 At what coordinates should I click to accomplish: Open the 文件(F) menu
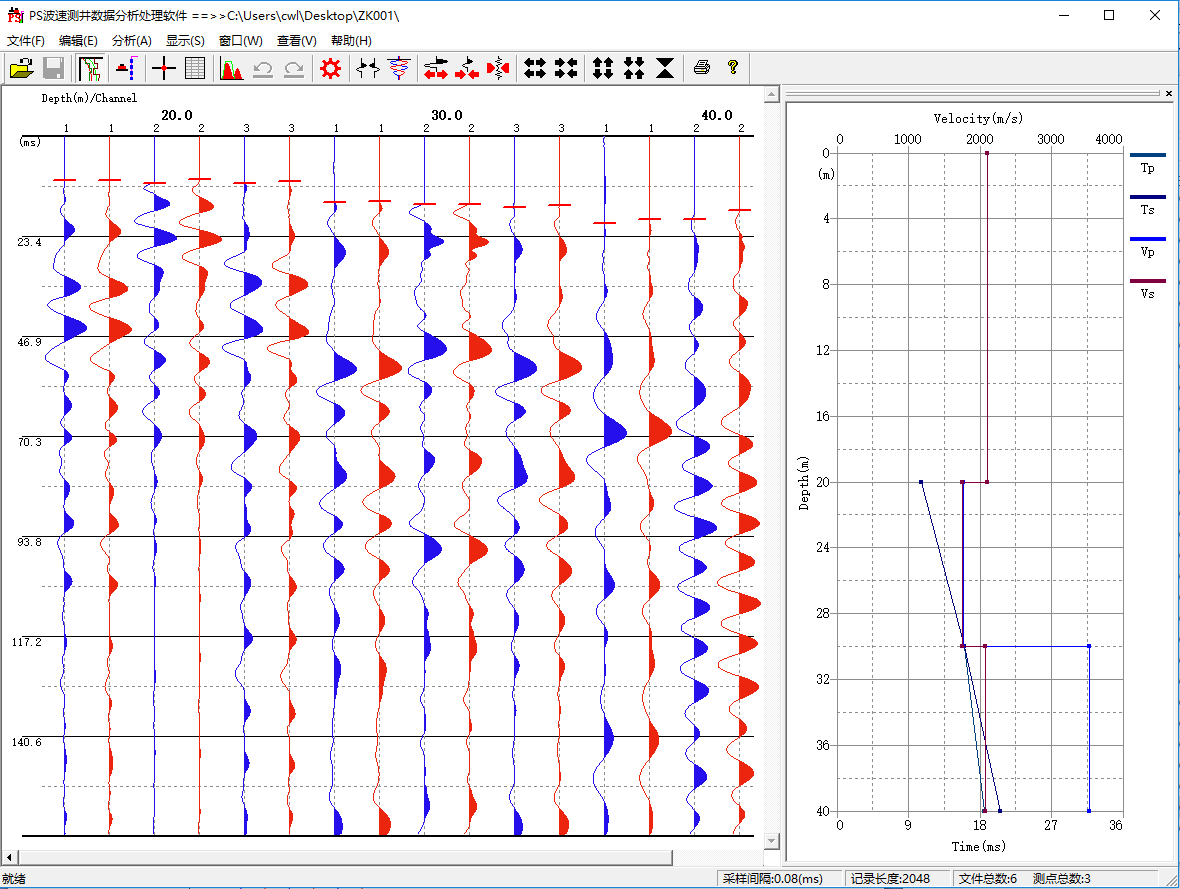coord(26,41)
